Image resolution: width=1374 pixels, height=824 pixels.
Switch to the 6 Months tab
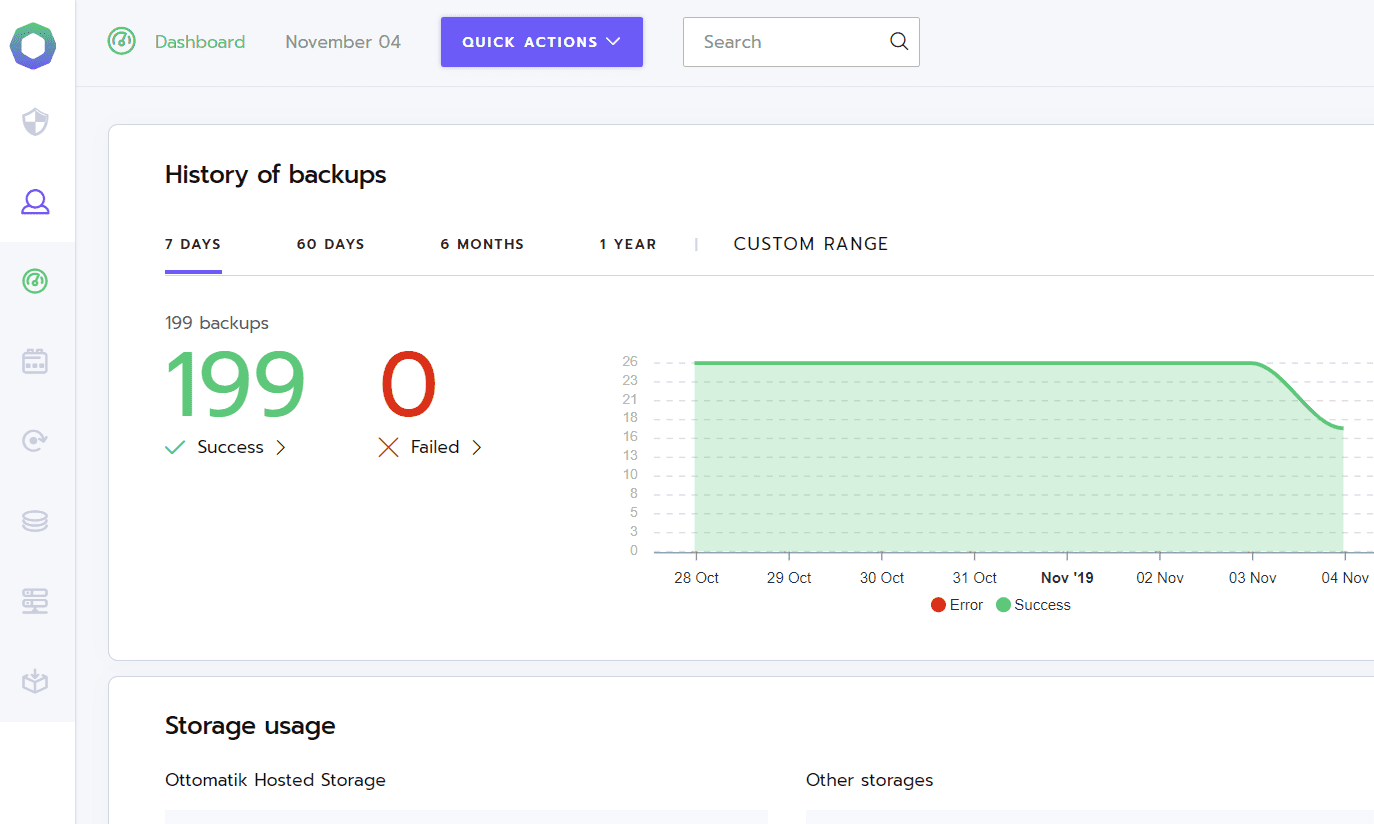(x=482, y=244)
